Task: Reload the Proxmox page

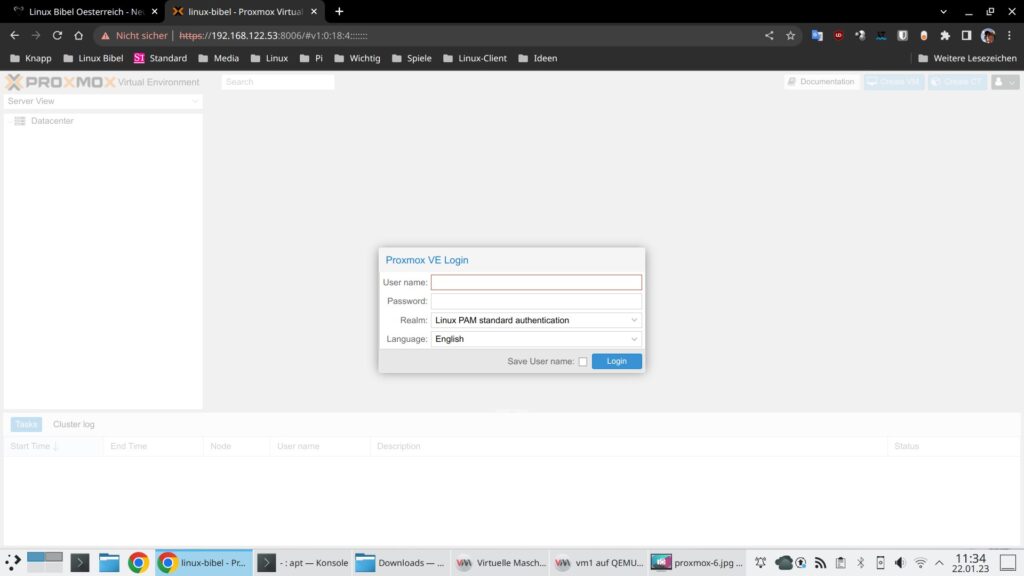Action: [x=57, y=35]
